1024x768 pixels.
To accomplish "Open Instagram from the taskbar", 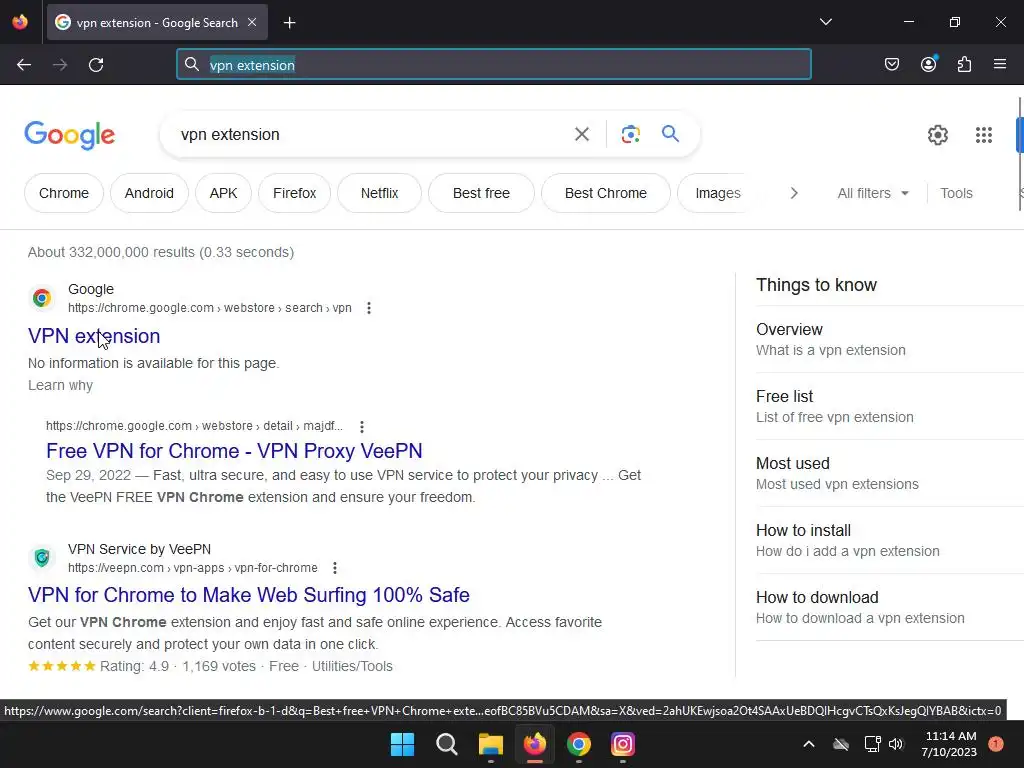I will [x=622, y=744].
